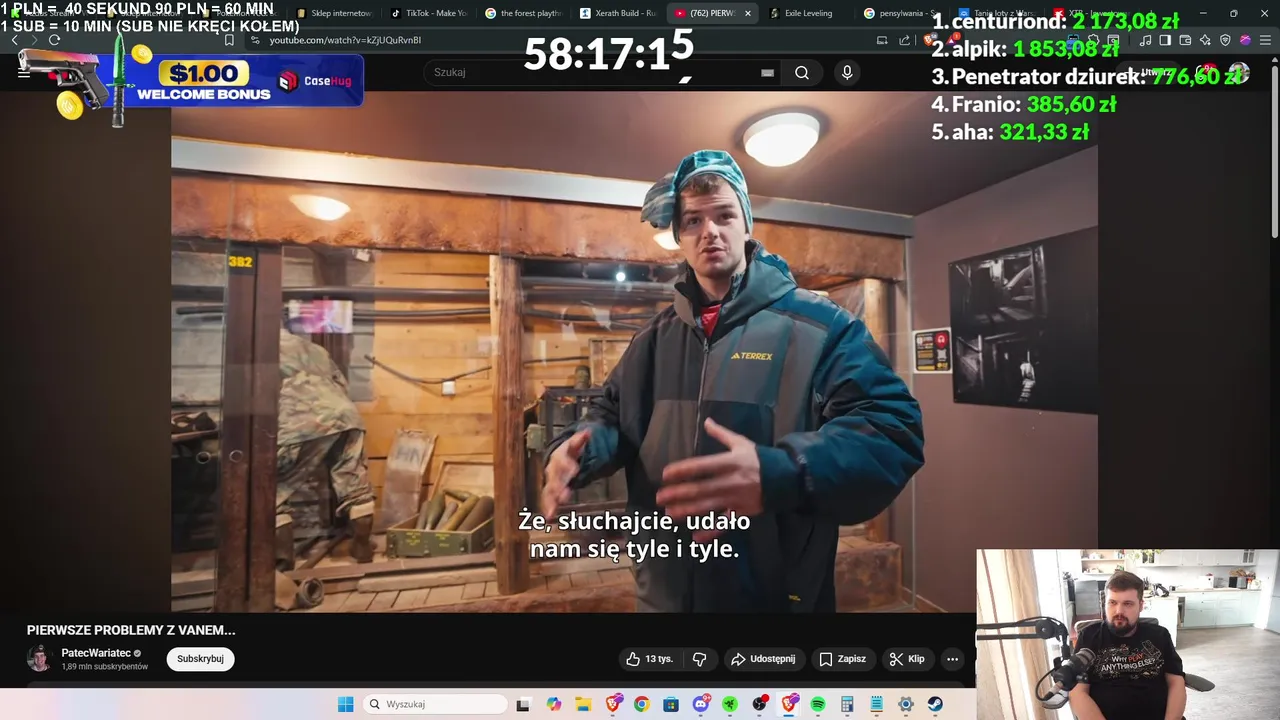Open Spotify from the taskbar
This screenshot has height=720, width=1280.
(818, 704)
